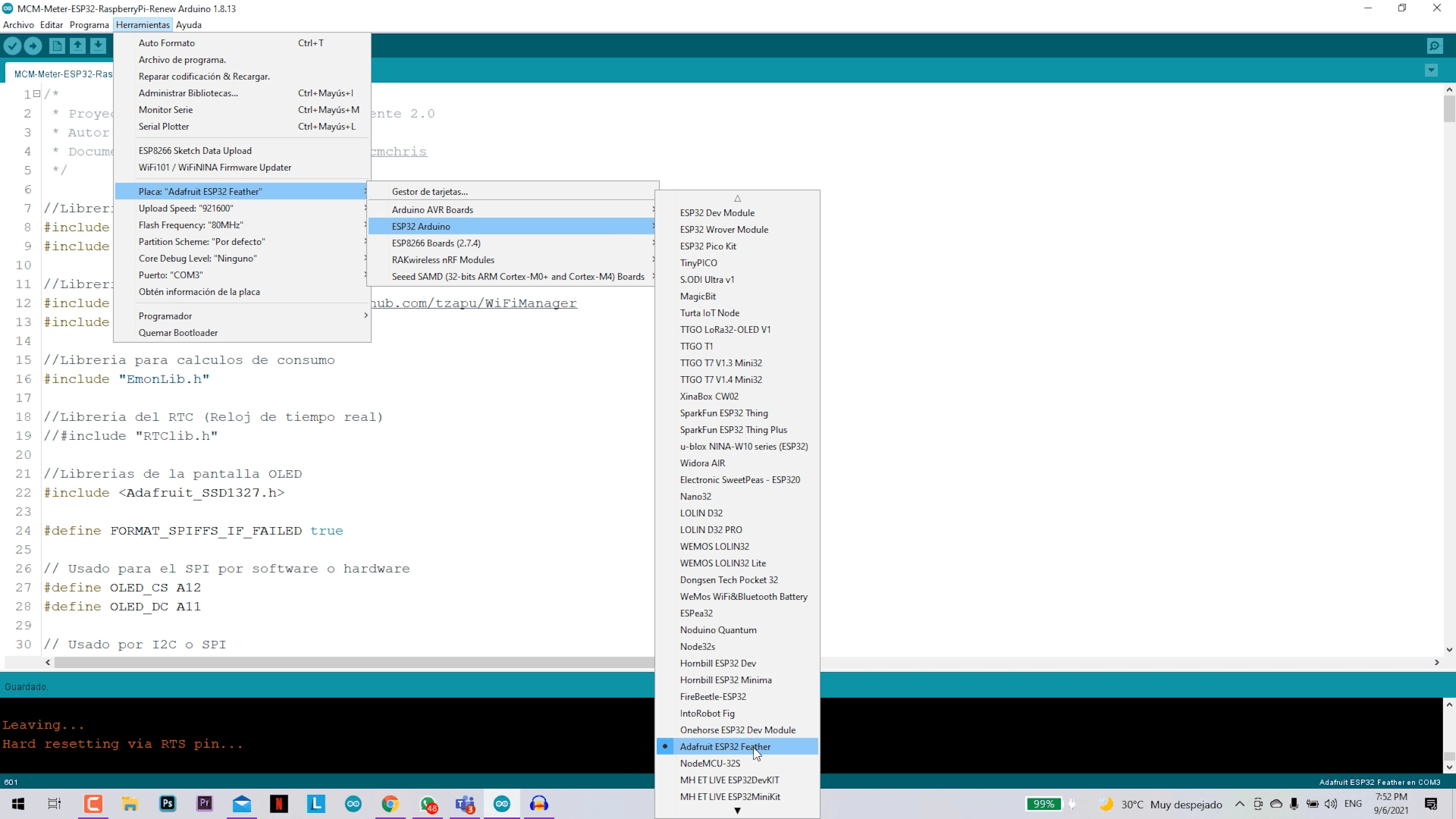The height and width of the screenshot is (819, 1456).
Task: Create a new sketch via toolbar icon
Action: click(x=57, y=46)
